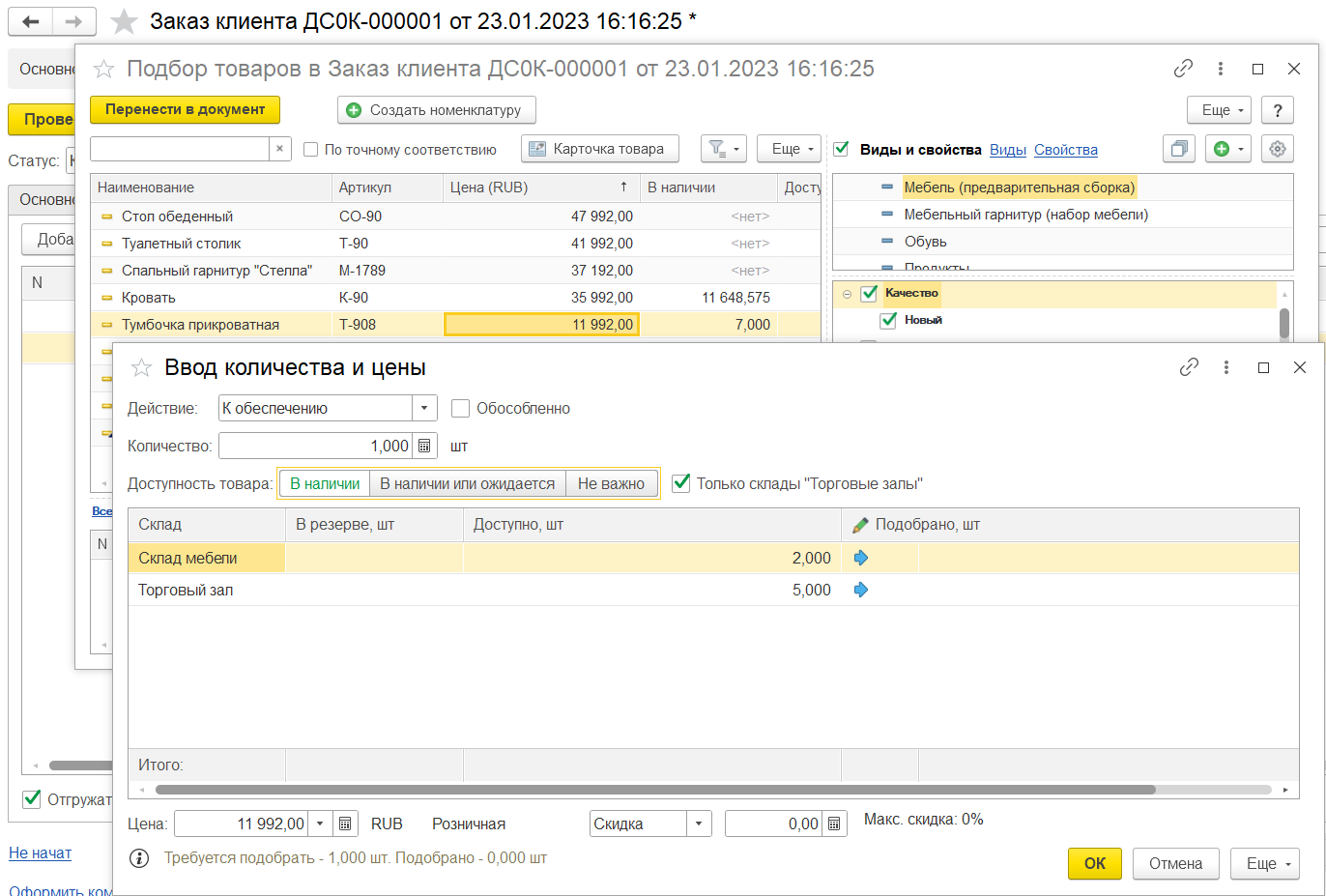1326x896 pixels.
Task: Click blue arrow in Склад мебели row
Action: [861, 558]
